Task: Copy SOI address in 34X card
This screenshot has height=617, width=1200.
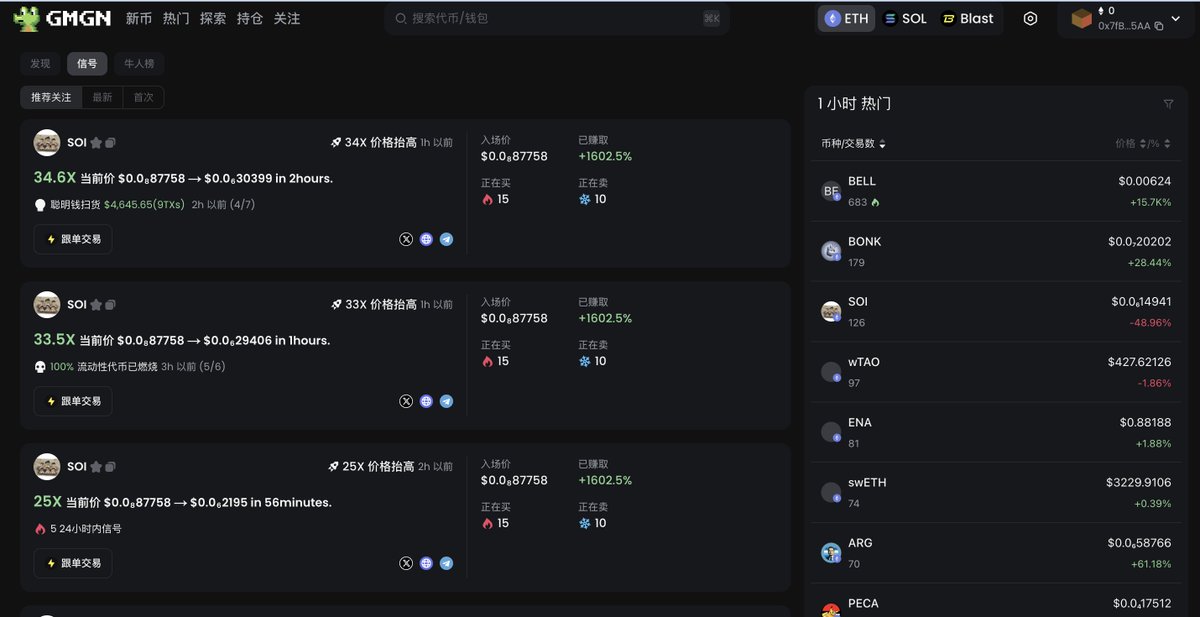Action: click(x=111, y=143)
